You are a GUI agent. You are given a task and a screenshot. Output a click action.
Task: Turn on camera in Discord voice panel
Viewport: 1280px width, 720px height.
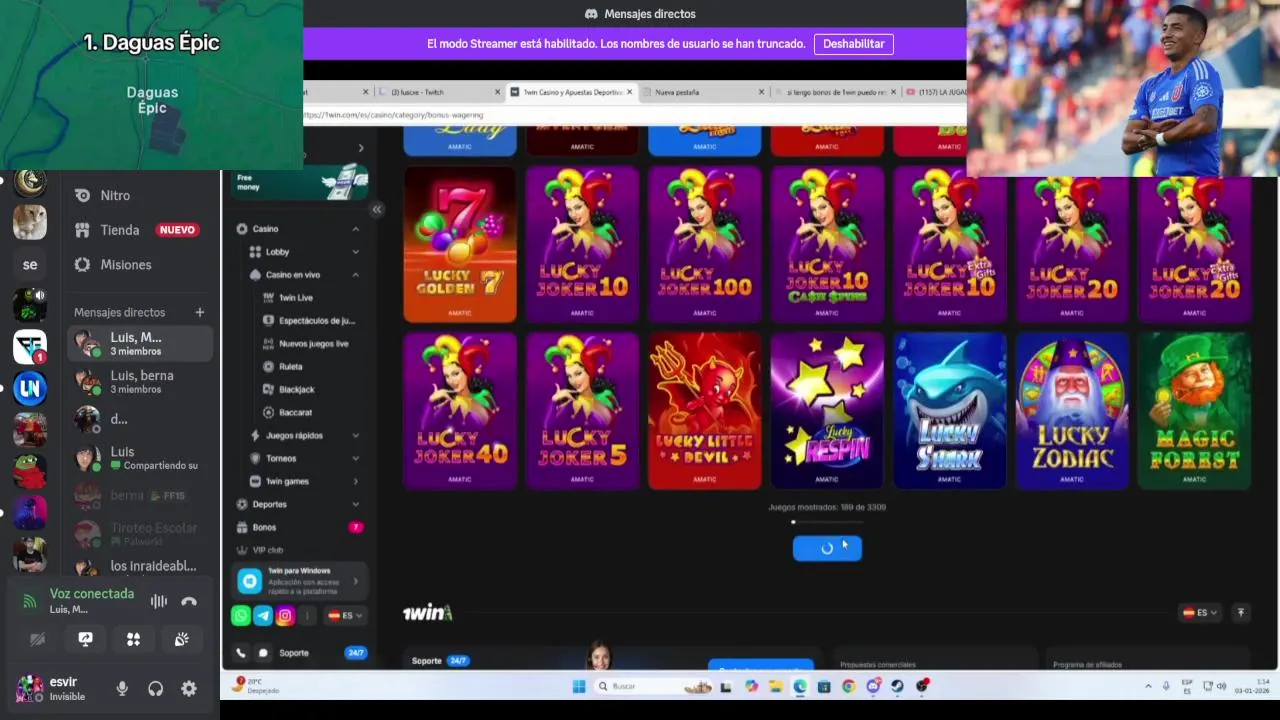click(38, 639)
